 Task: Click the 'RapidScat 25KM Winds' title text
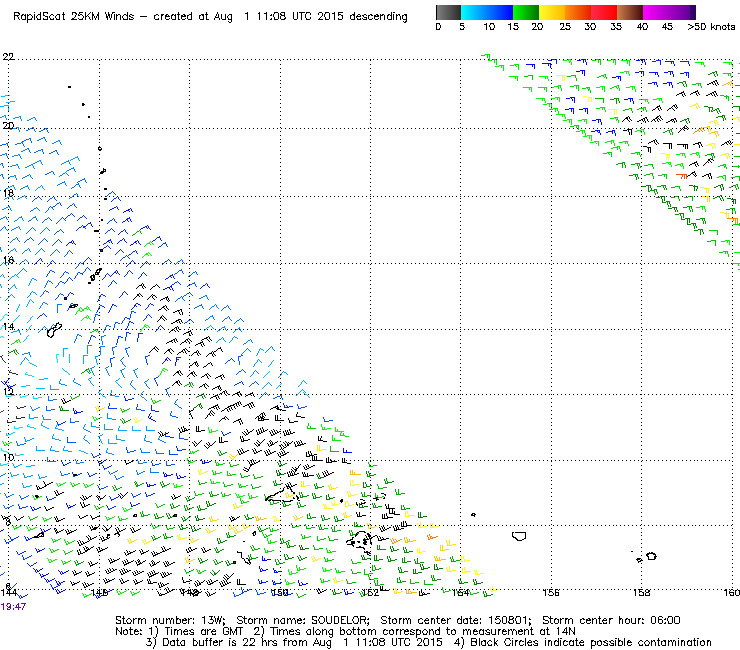click(76, 17)
